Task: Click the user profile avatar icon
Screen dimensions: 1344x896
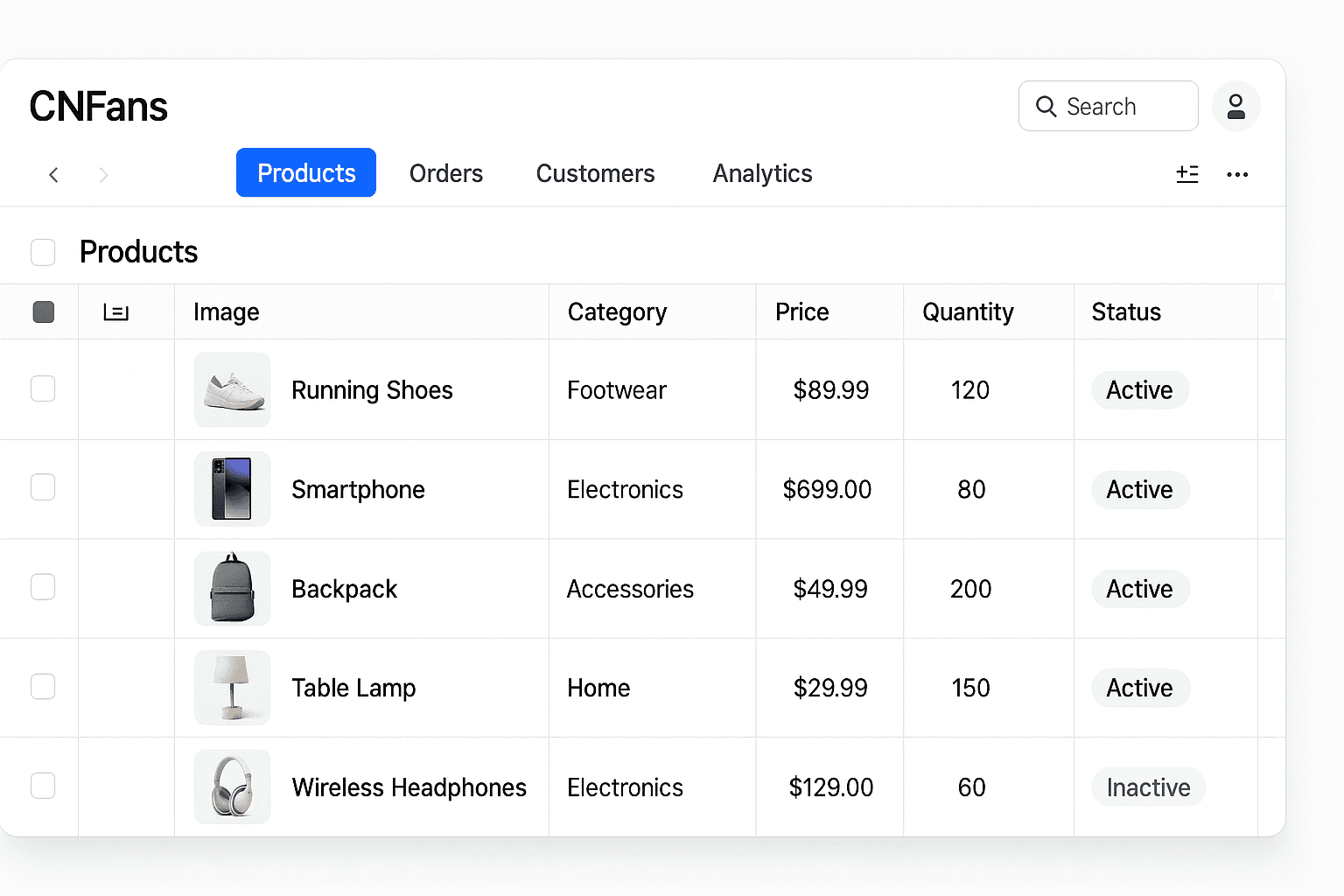Action: point(1235,107)
